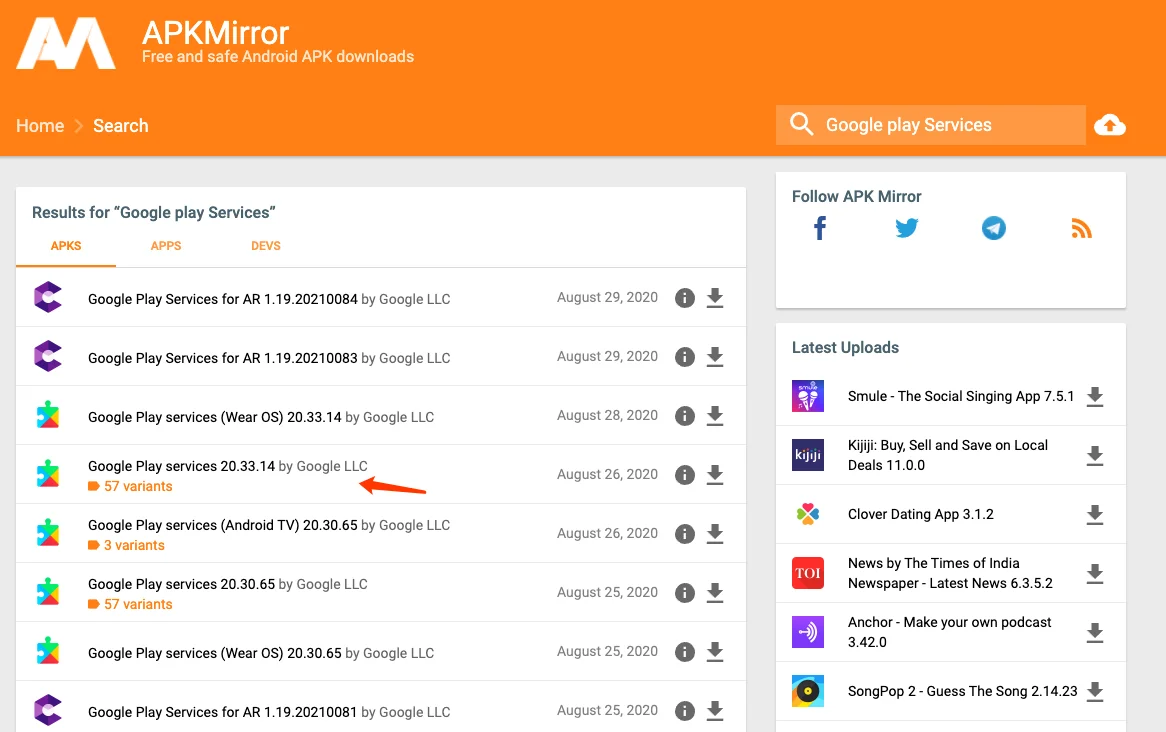
Task: Show info for Google Play services 20.30.65
Action: [685, 592]
